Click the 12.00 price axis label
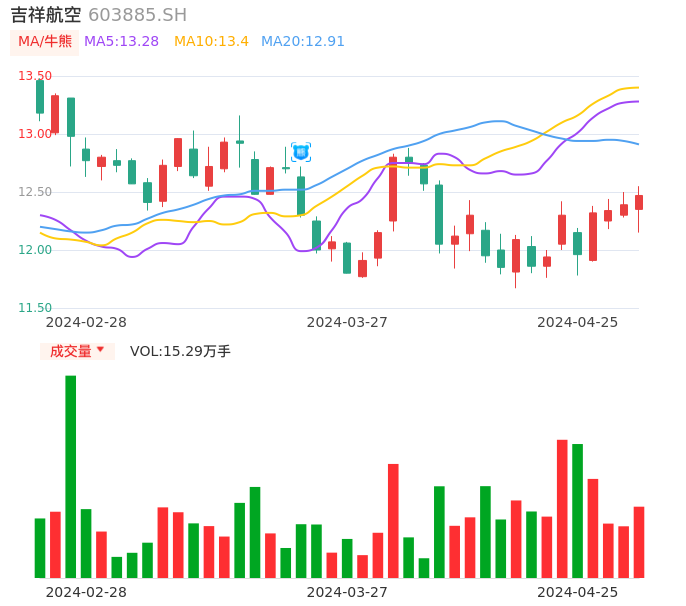 point(35,250)
